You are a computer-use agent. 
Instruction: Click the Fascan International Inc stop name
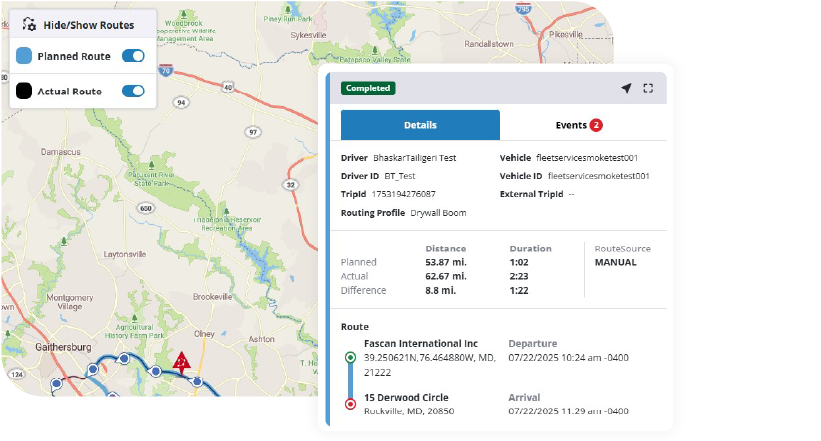pos(421,343)
